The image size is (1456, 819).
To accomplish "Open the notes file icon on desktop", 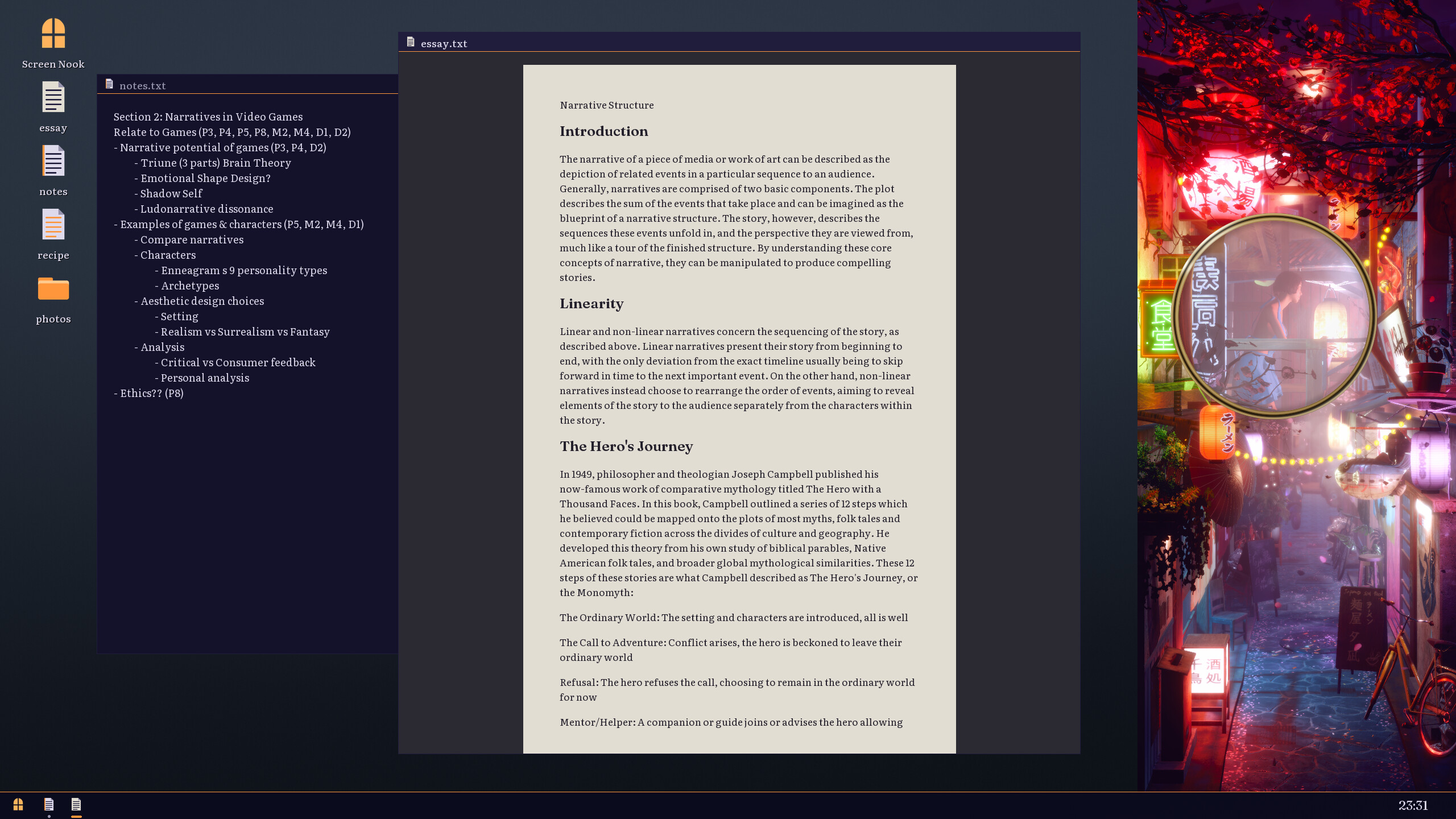I will pos(53,172).
